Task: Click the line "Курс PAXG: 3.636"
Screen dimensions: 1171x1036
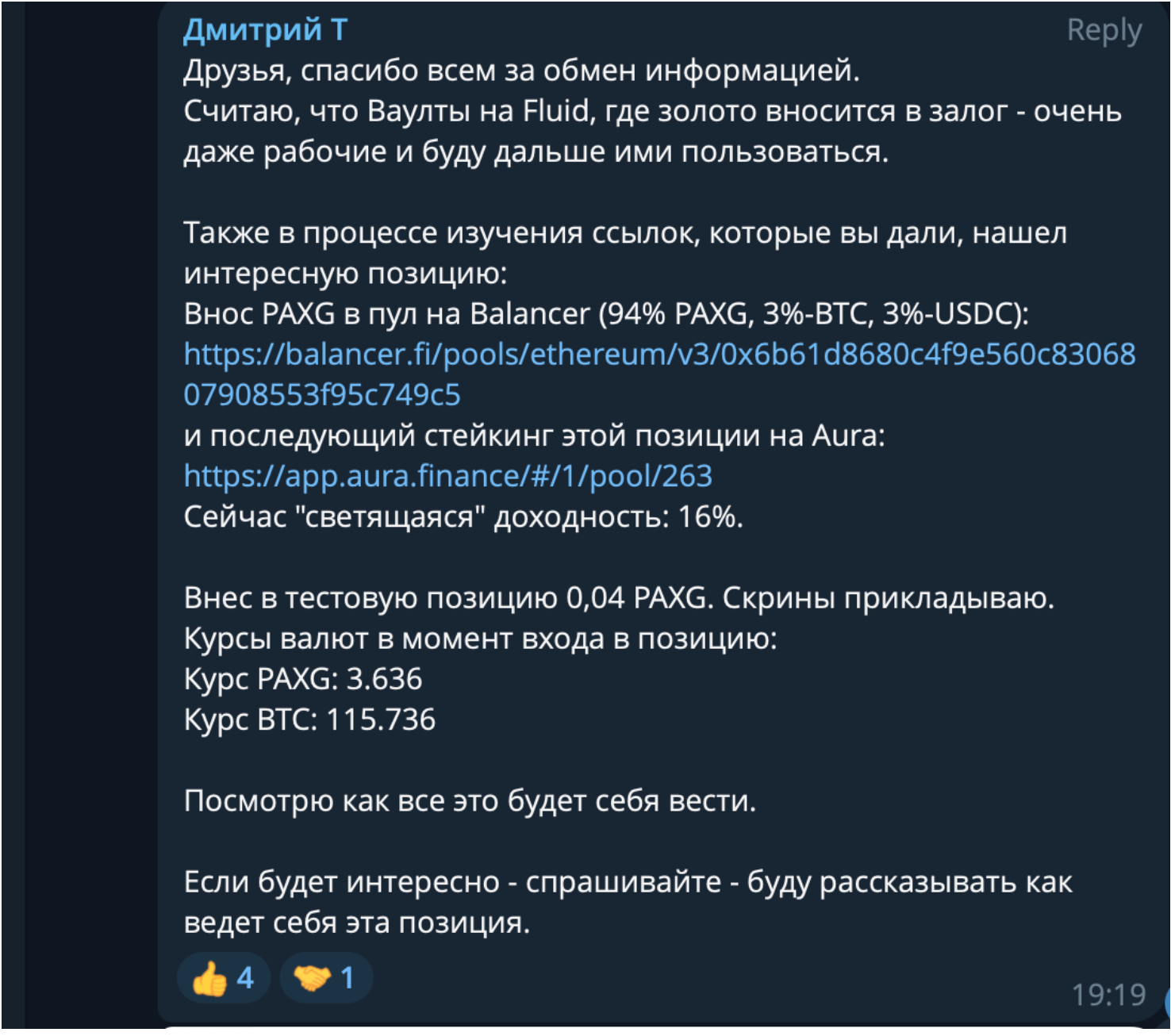Action: (x=303, y=679)
